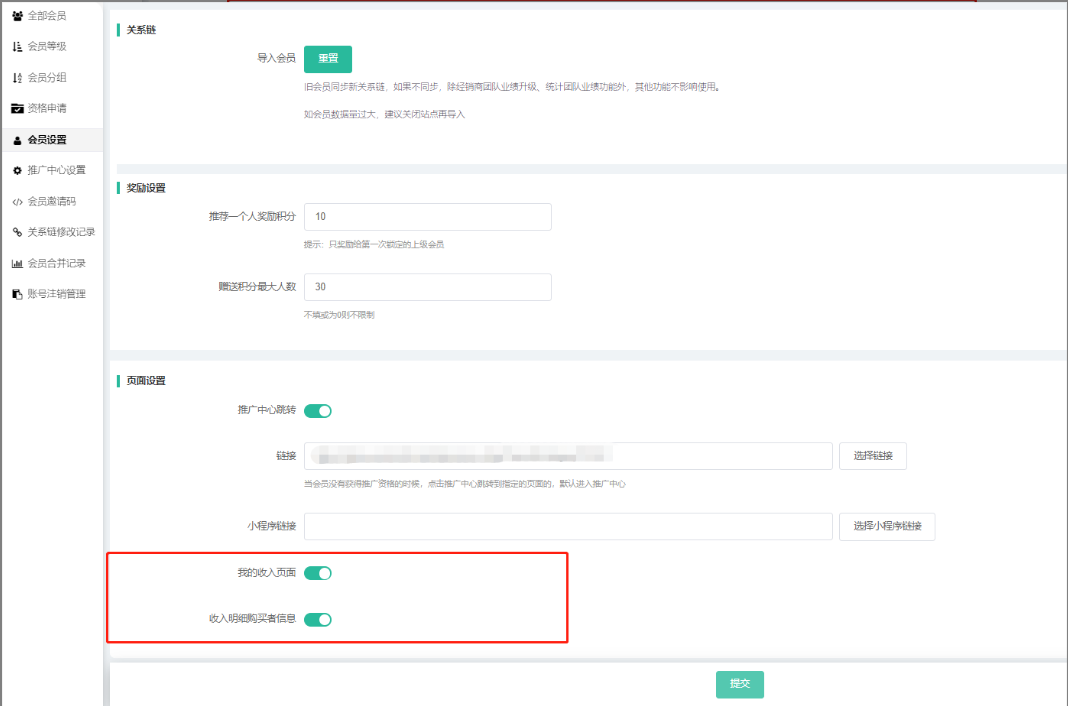Click the folder icon beside 资格申请
Viewport: 1068px width, 706px height.
click(17, 108)
